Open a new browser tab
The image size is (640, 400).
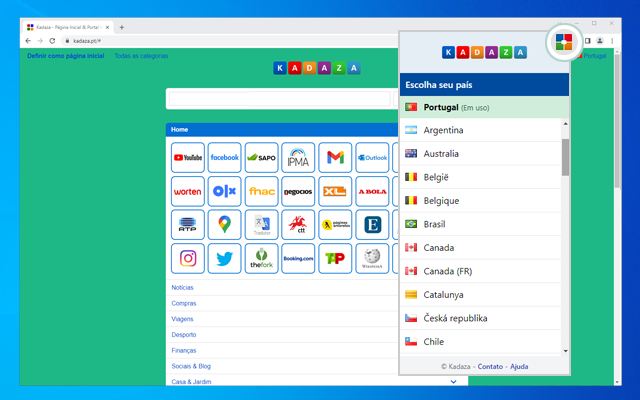click(122, 27)
